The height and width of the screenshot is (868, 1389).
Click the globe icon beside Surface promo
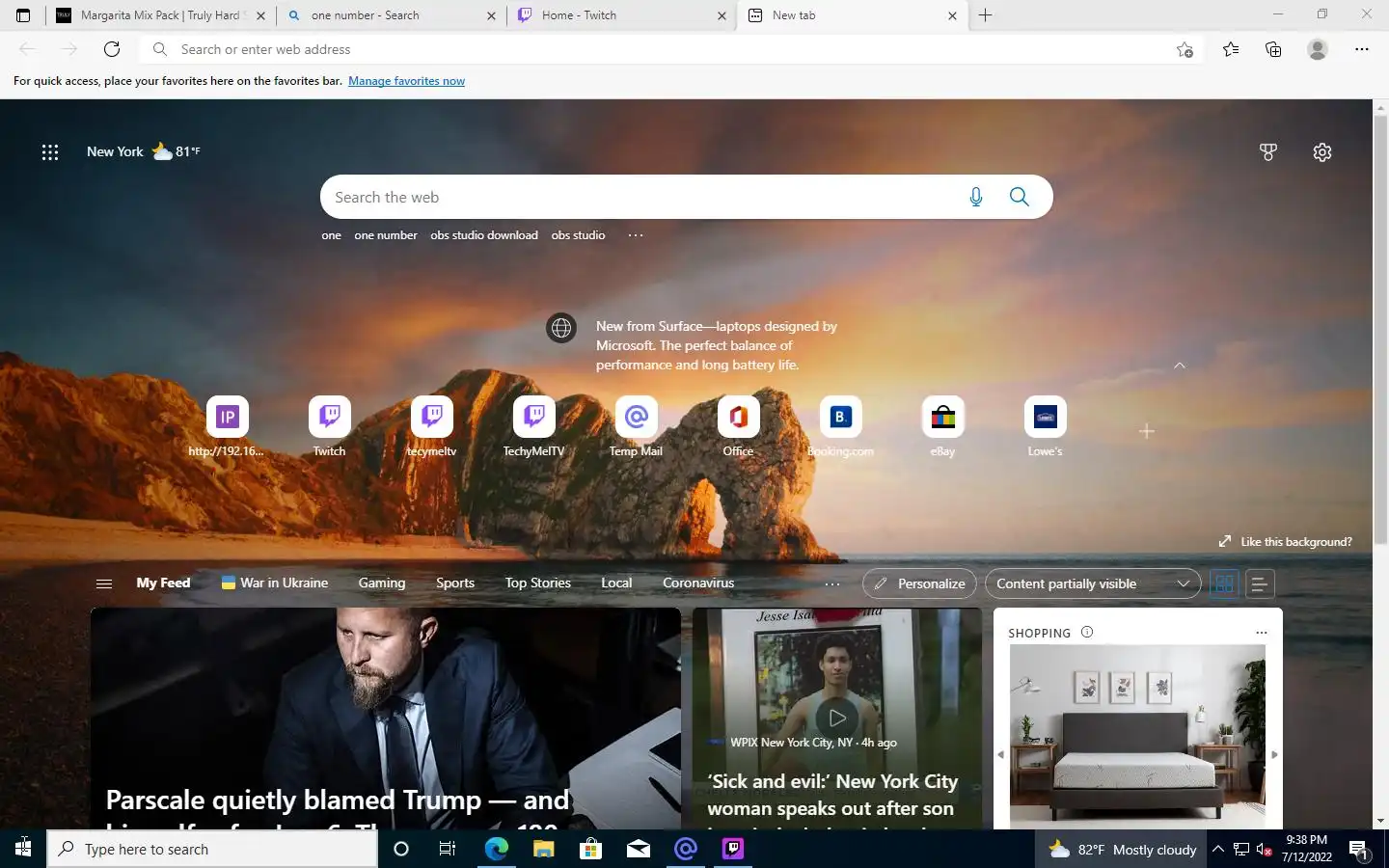pyautogui.click(x=561, y=328)
